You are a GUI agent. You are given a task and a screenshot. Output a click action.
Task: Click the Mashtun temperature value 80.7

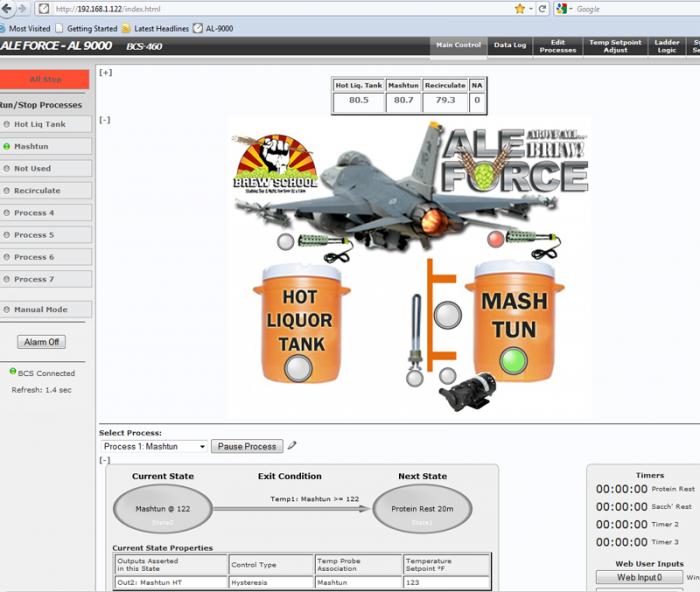point(404,100)
